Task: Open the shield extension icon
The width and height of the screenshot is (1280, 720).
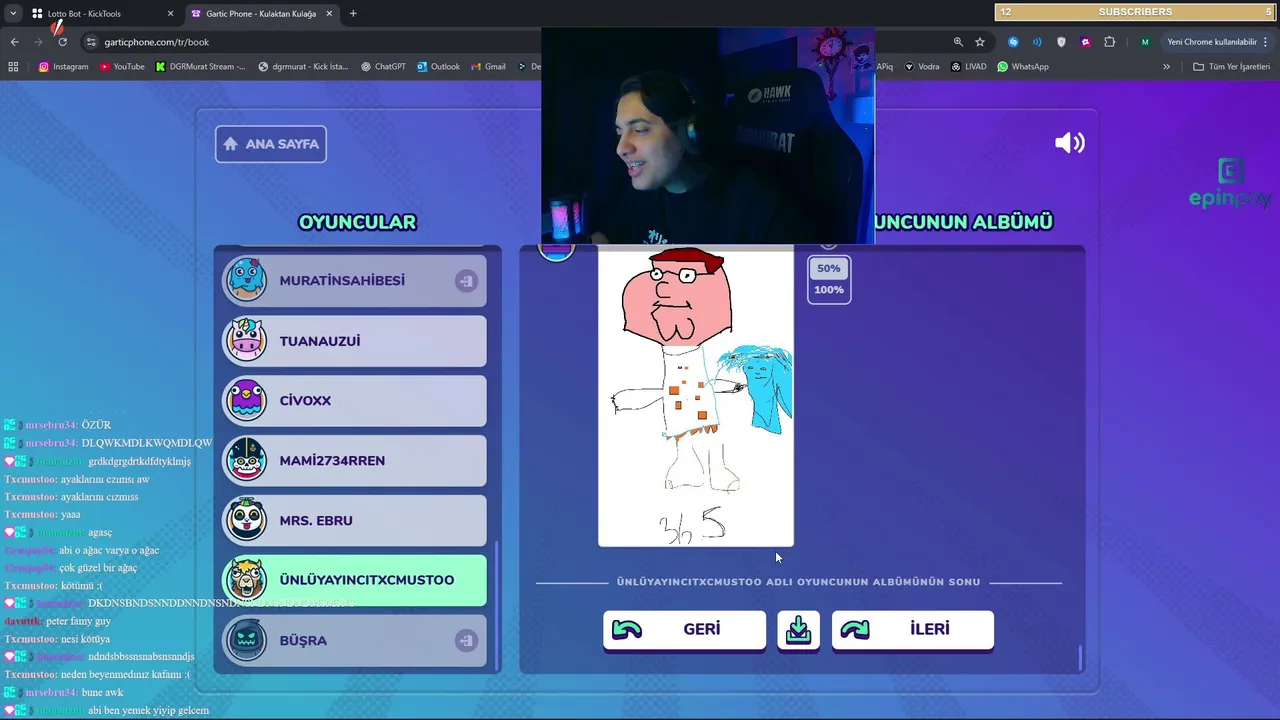Action: pos(1061,42)
